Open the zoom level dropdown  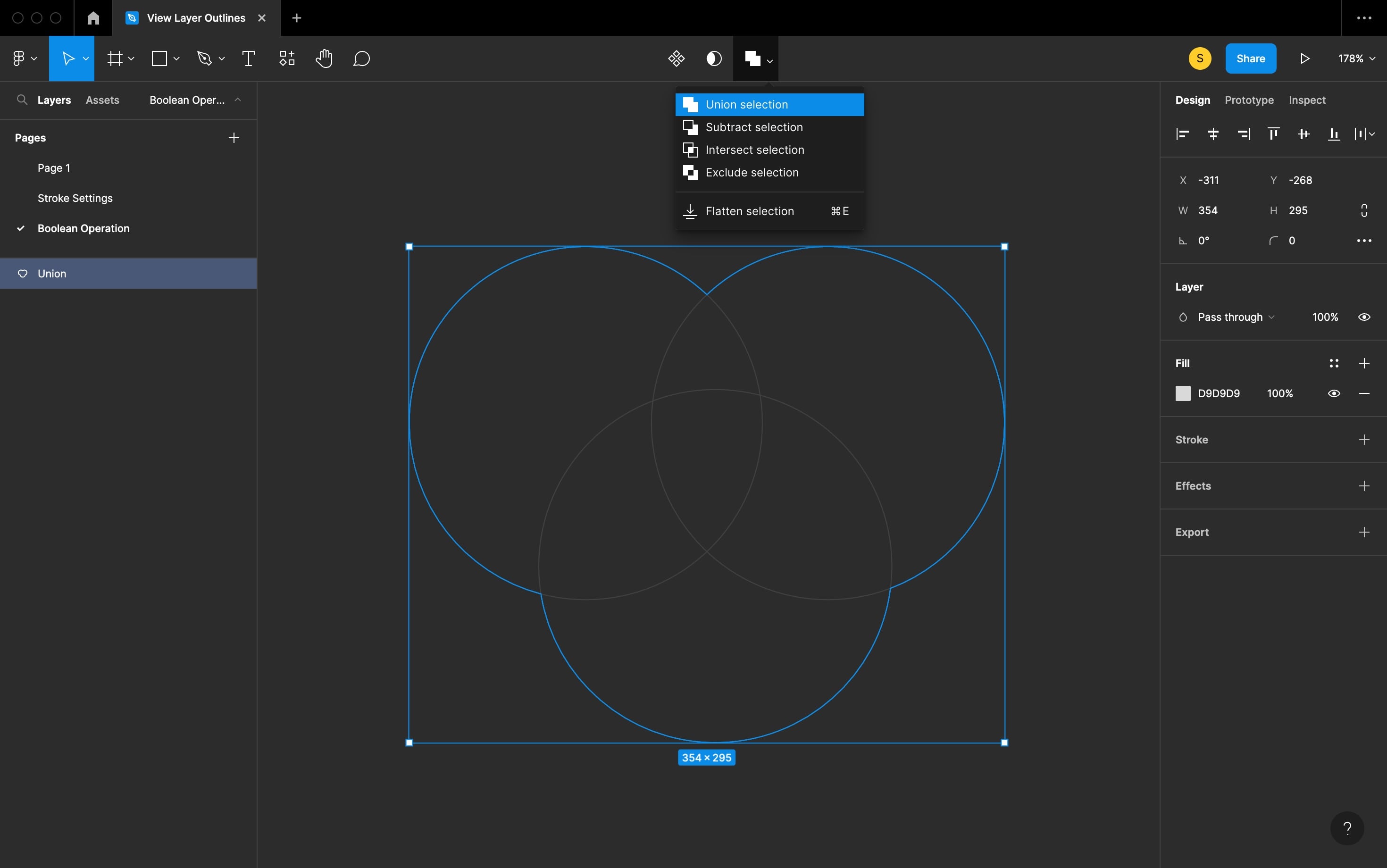click(1356, 58)
